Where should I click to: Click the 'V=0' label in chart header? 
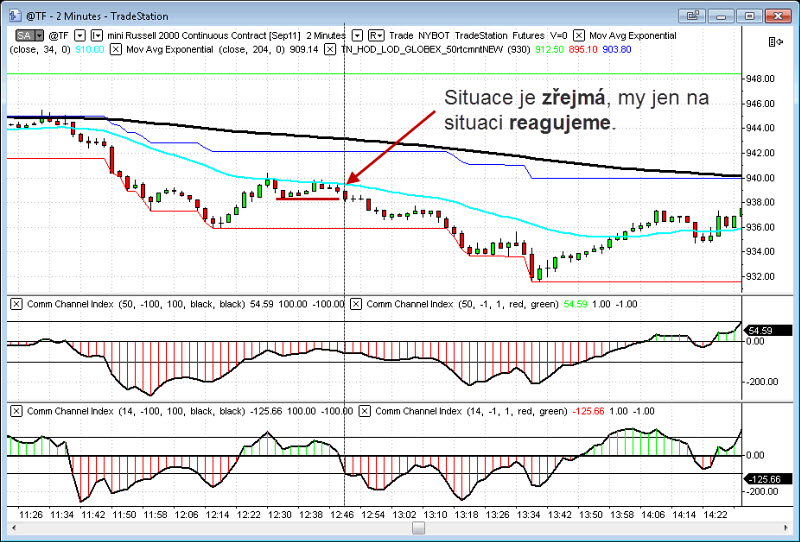click(559, 36)
